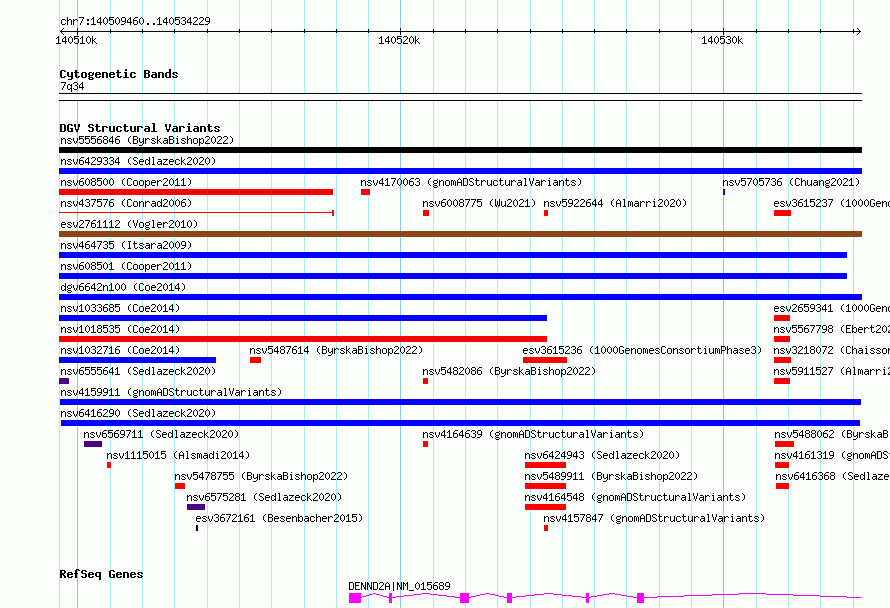Click nsv1115015 (Alsmadi2014) label
The image size is (890, 608).
[178, 455]
